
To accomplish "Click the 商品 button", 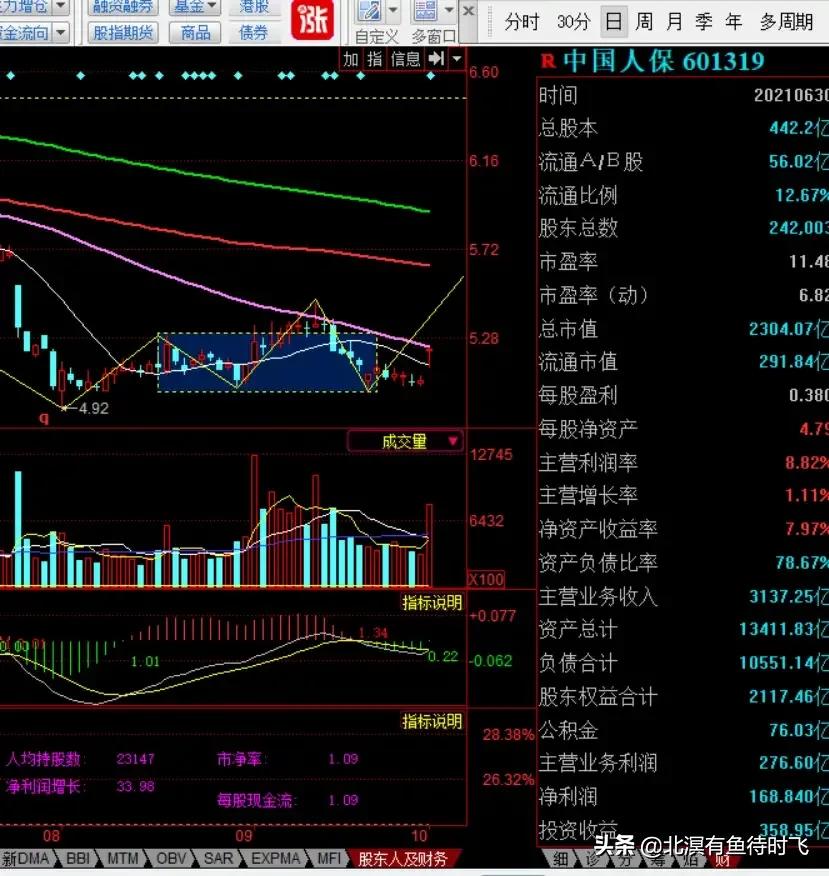I will [196, 33].
